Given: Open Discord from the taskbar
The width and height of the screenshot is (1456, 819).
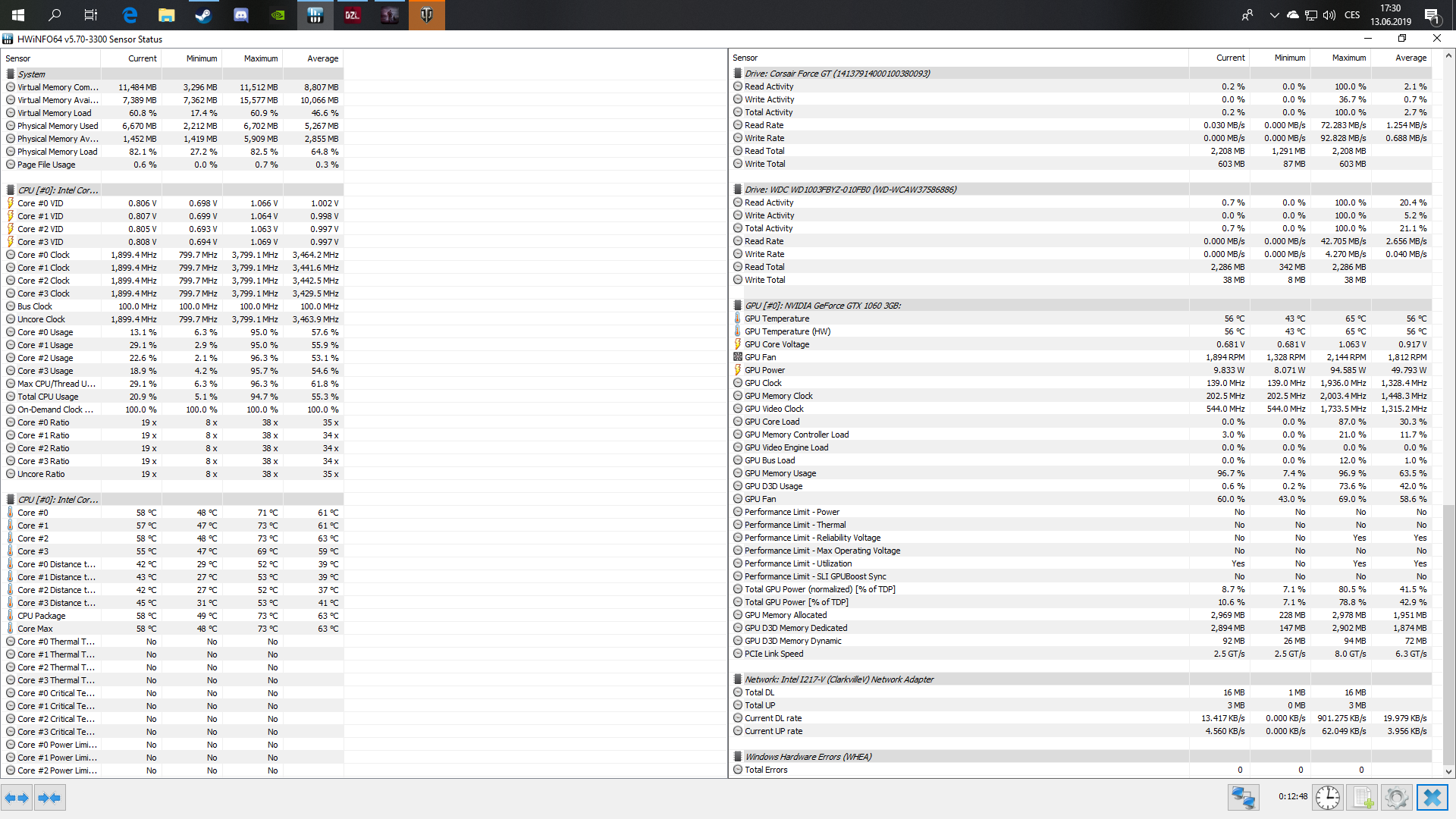Looking at the screenshot, I should point(241,15).
